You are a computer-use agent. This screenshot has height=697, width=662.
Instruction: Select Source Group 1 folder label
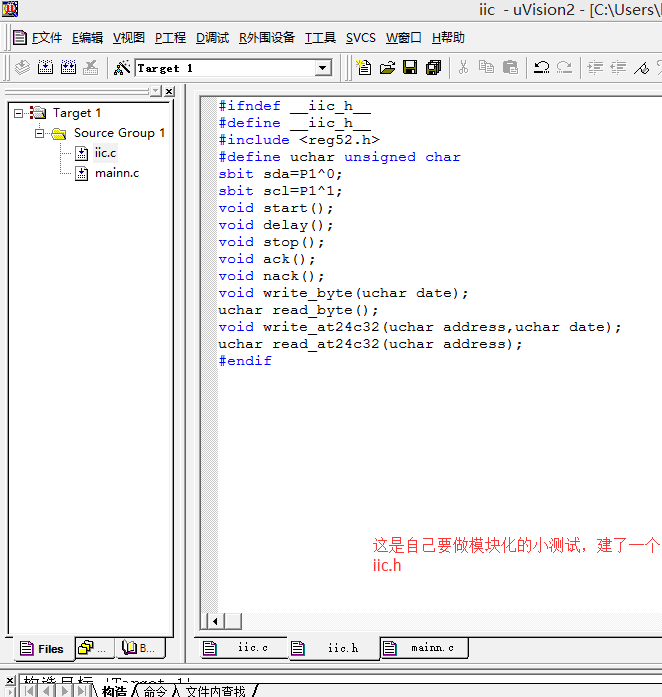(x=119, y=133)
